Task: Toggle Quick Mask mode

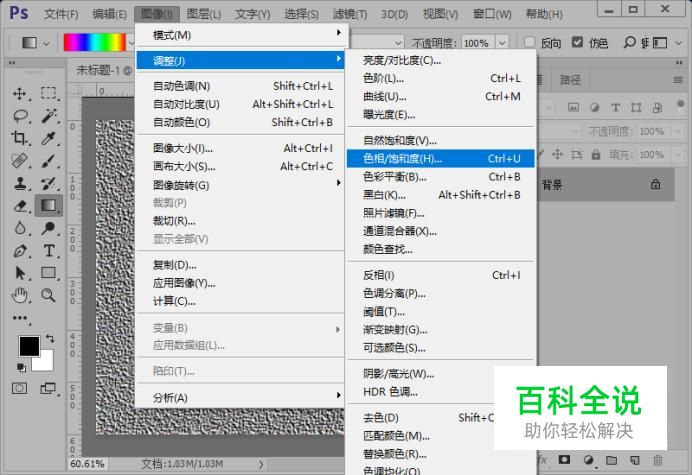Action: 19,388
